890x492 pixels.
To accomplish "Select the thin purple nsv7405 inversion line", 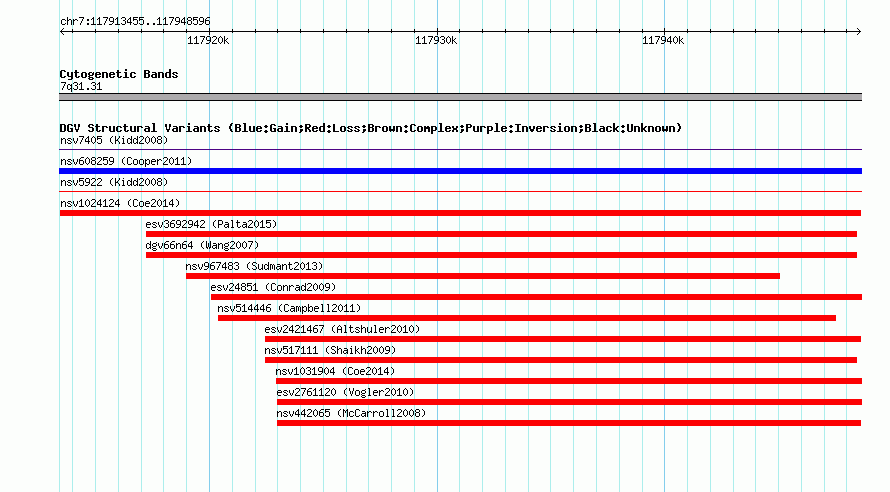I will click(460, 150).
